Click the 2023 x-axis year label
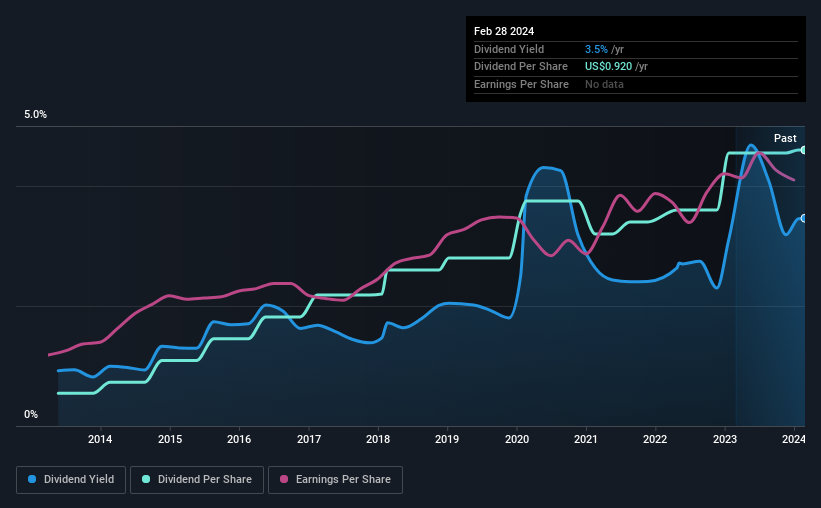Image resolution: width=821 pixels, height=508 pixels. point(725,439)
